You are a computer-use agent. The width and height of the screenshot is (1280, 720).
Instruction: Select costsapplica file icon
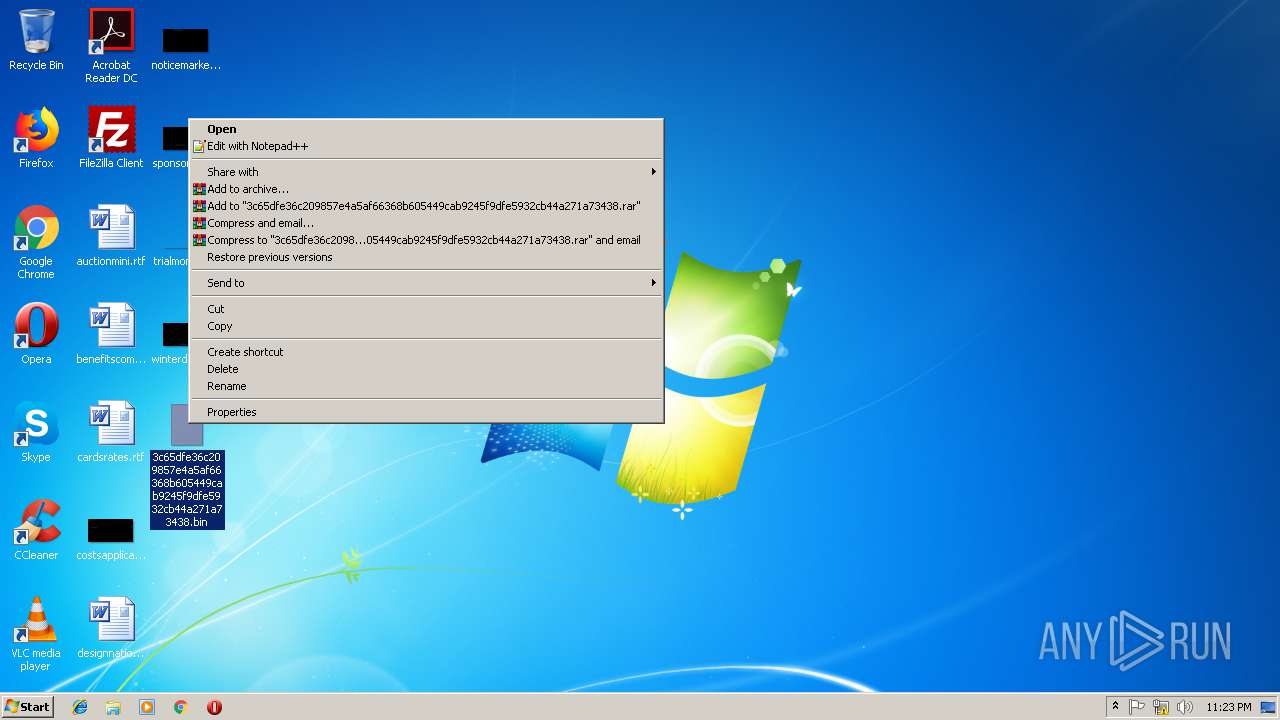pos(111,539)
